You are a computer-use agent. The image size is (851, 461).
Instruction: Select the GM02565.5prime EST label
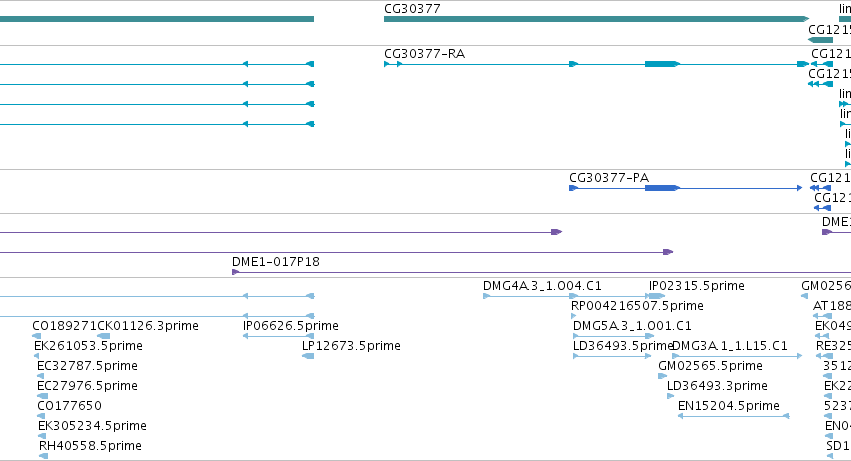[710, 366]
